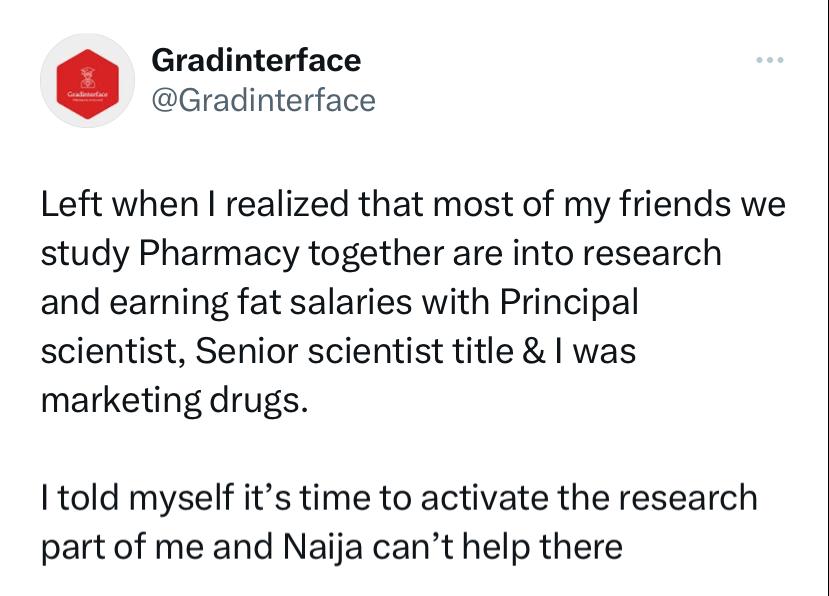Select the word Pharmacy in the tweet
Image resolution: width=829 pixels, height=596 pixels.
coord(219,254)
